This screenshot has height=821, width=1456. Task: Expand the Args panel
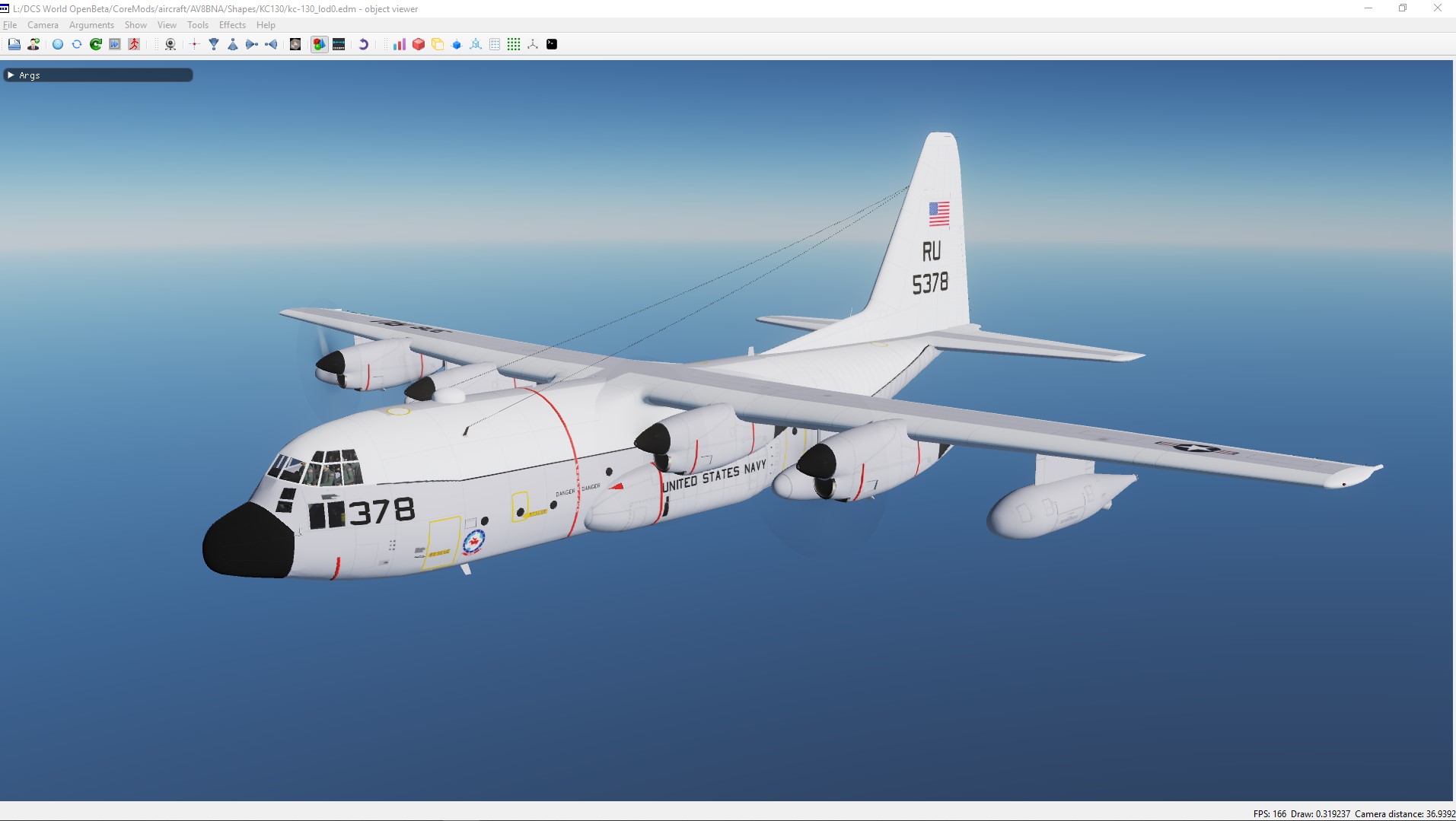click(11, 75)
